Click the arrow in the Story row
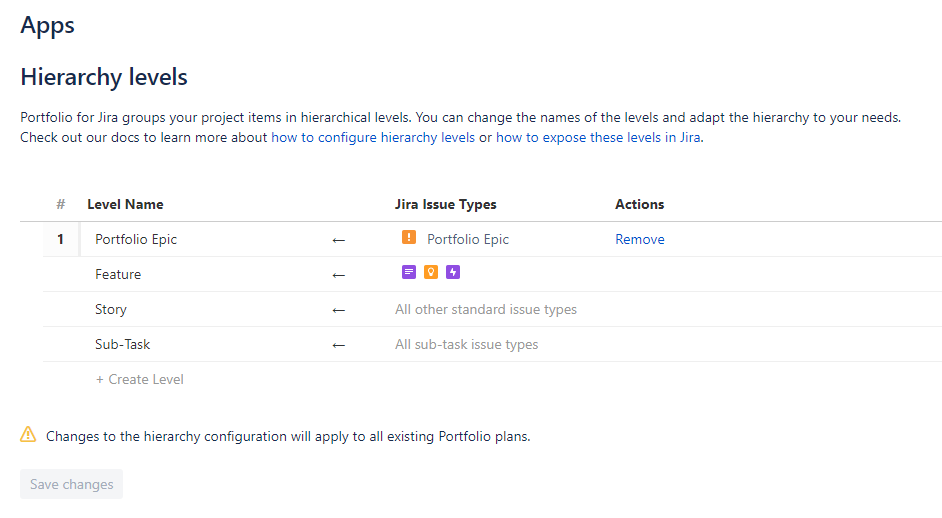This screenshot has height=518, width=942. [x=339, y=310]
